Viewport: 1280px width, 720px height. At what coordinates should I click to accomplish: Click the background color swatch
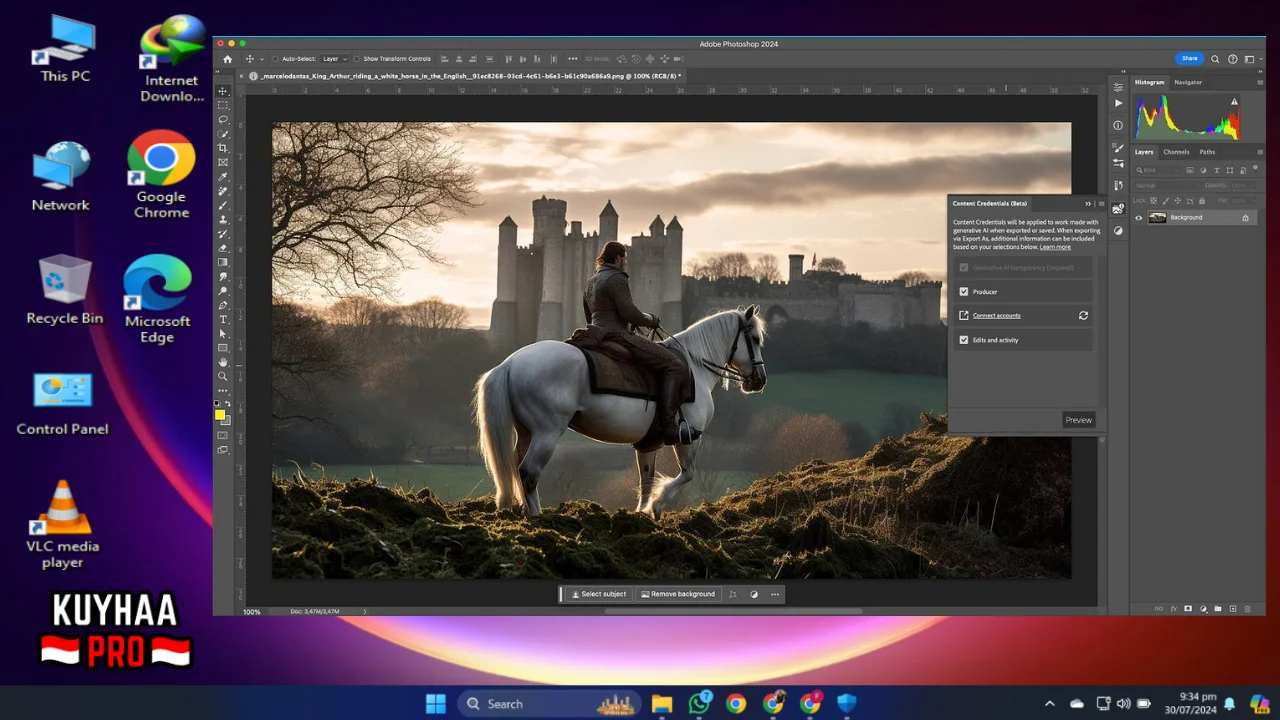coord(228,422)
